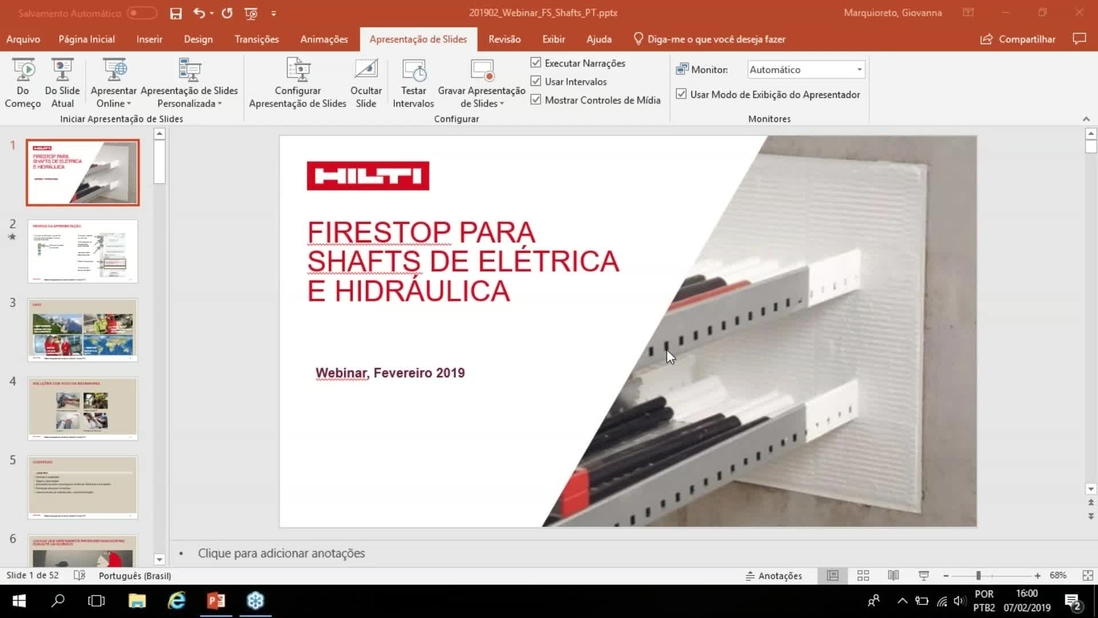This screenshot has width=1098, height=618.
Task: Click zoom slider handle
Action: click(978, 575)
